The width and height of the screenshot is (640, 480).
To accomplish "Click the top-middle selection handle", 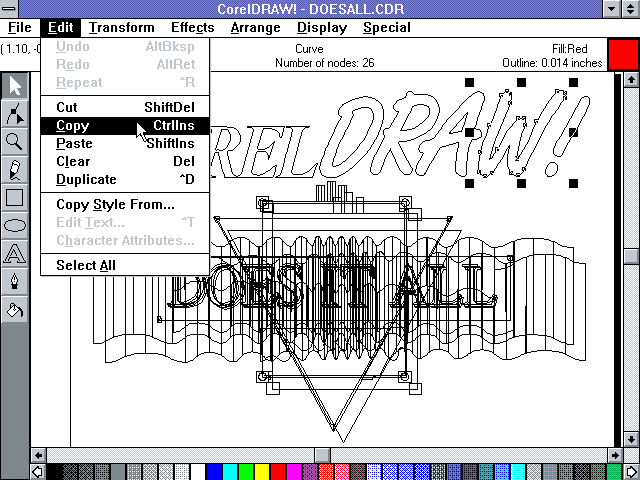I will (521, 82).
